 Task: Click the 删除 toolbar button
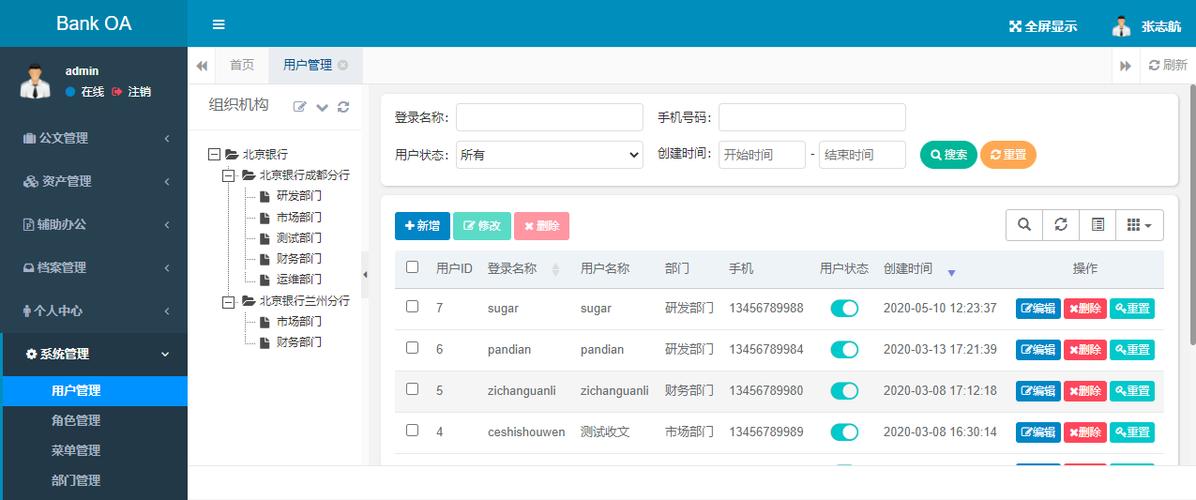[542, 226]
